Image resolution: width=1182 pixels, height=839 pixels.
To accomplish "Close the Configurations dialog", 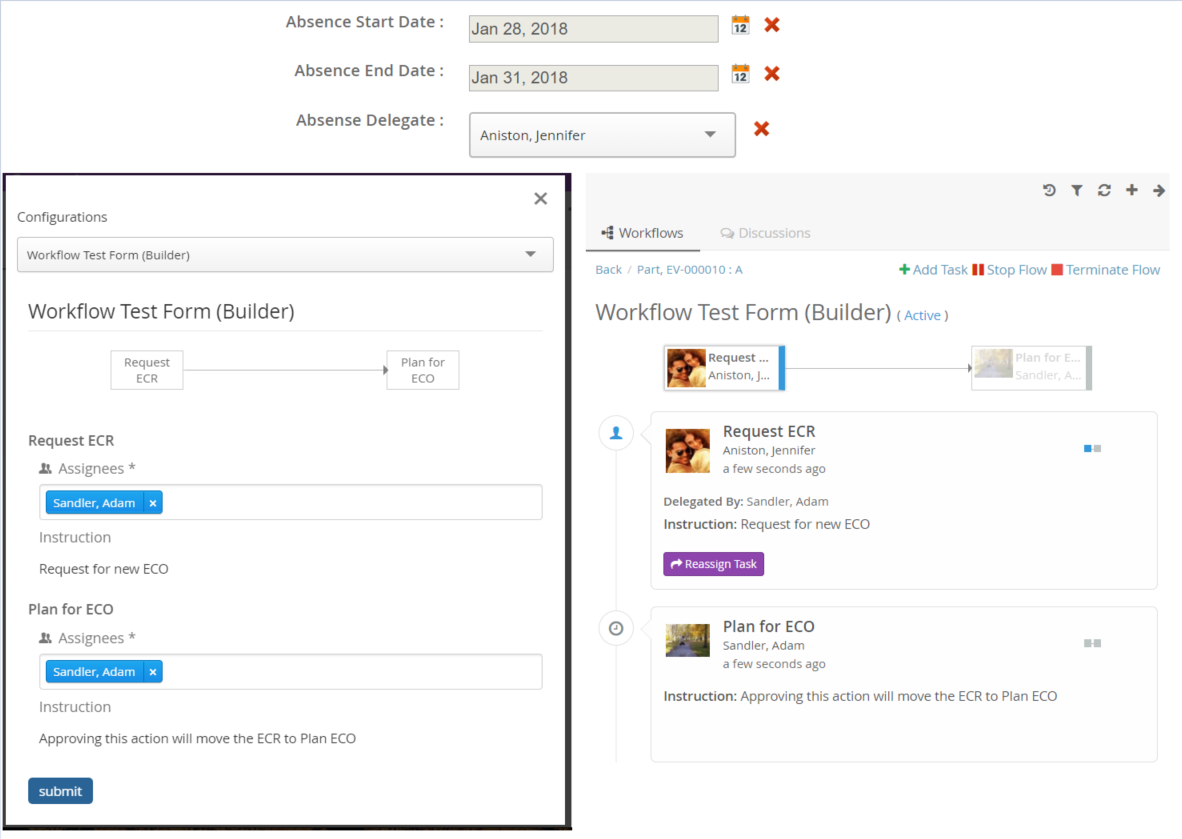I will (540, 199).
